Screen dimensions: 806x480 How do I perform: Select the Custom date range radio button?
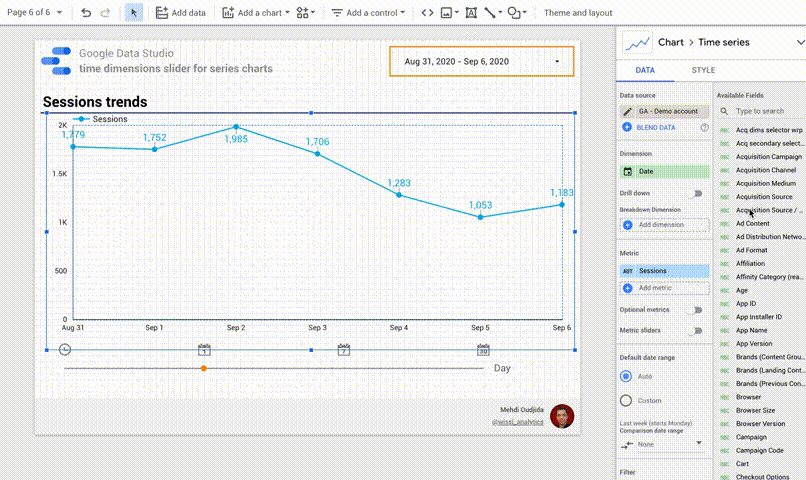[626, 400]
